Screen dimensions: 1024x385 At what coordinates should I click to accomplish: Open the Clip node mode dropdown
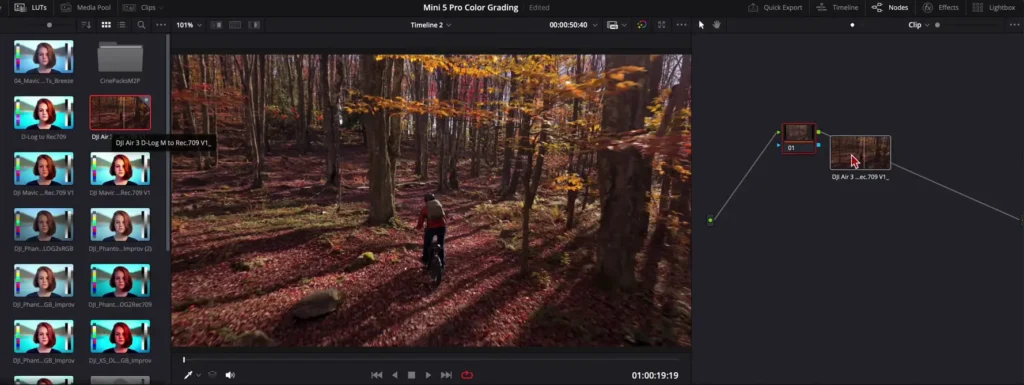pos(918,25)
